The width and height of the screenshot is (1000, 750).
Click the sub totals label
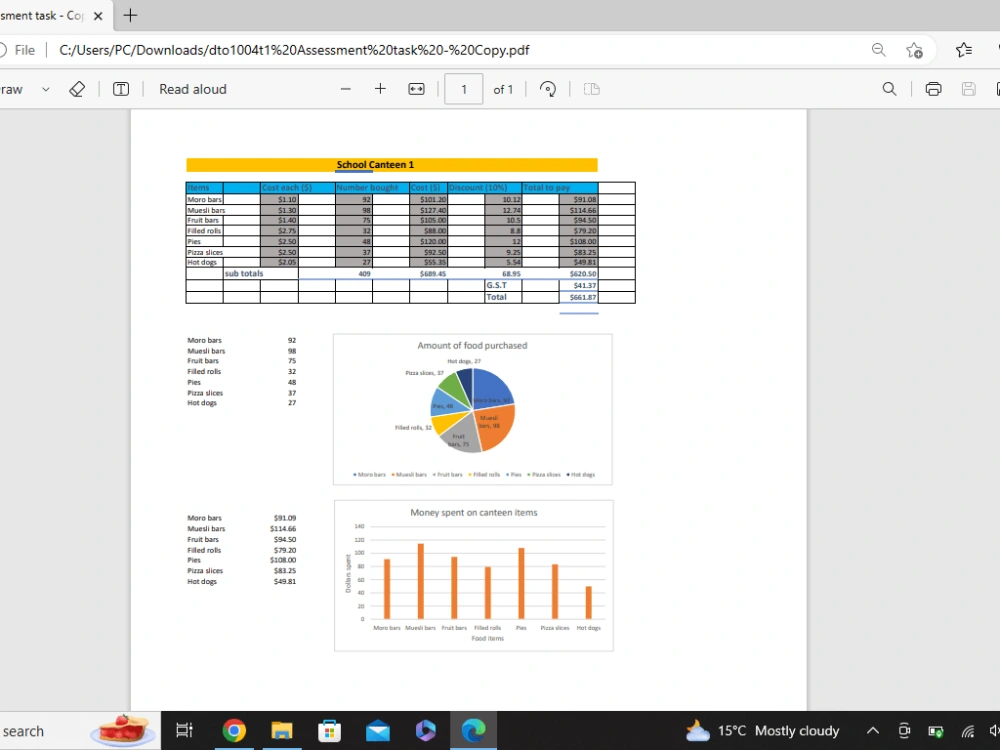coord(244,274)
